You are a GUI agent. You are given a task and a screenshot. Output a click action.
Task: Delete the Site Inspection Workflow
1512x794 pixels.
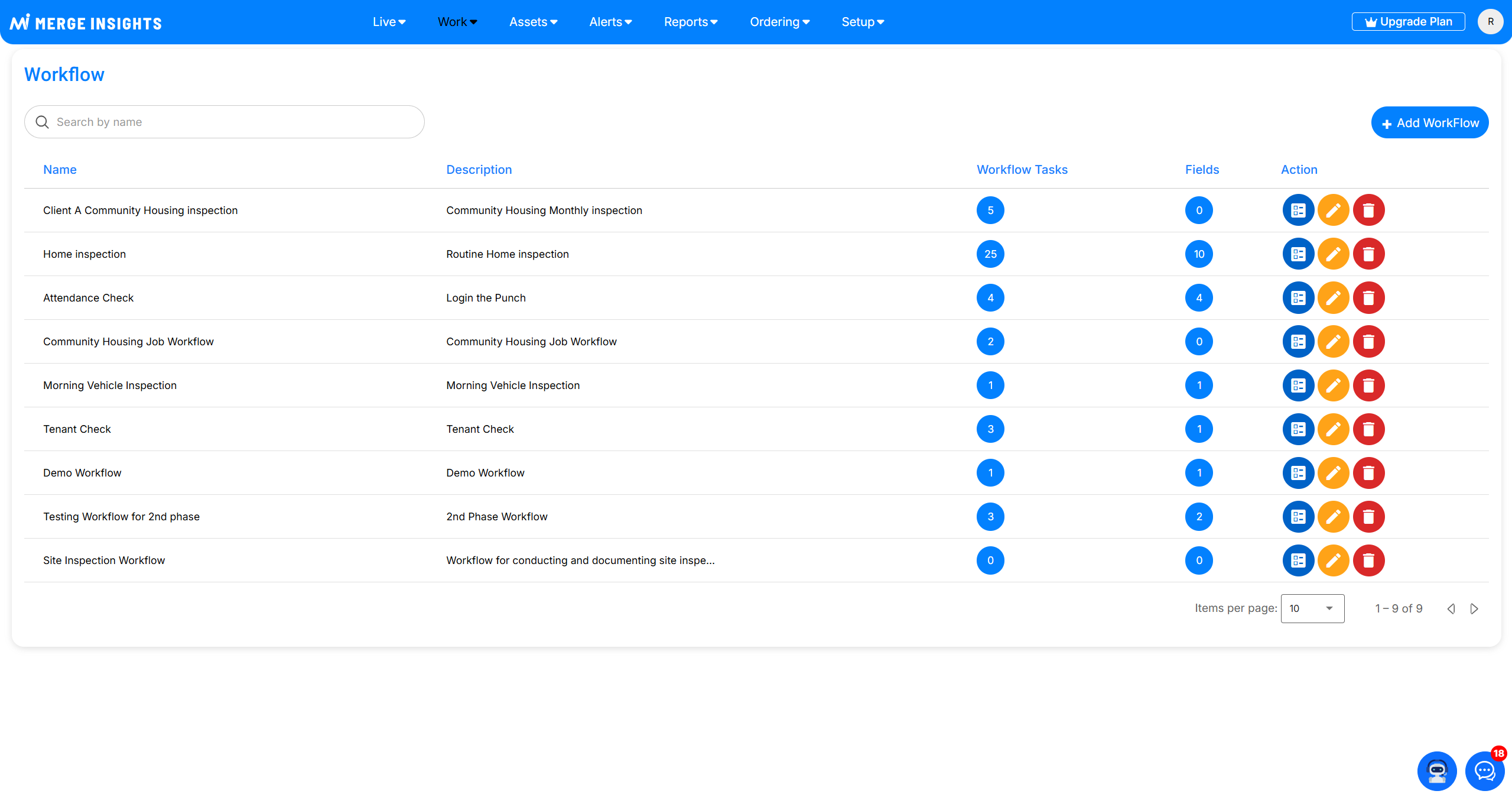(1368, 560)
